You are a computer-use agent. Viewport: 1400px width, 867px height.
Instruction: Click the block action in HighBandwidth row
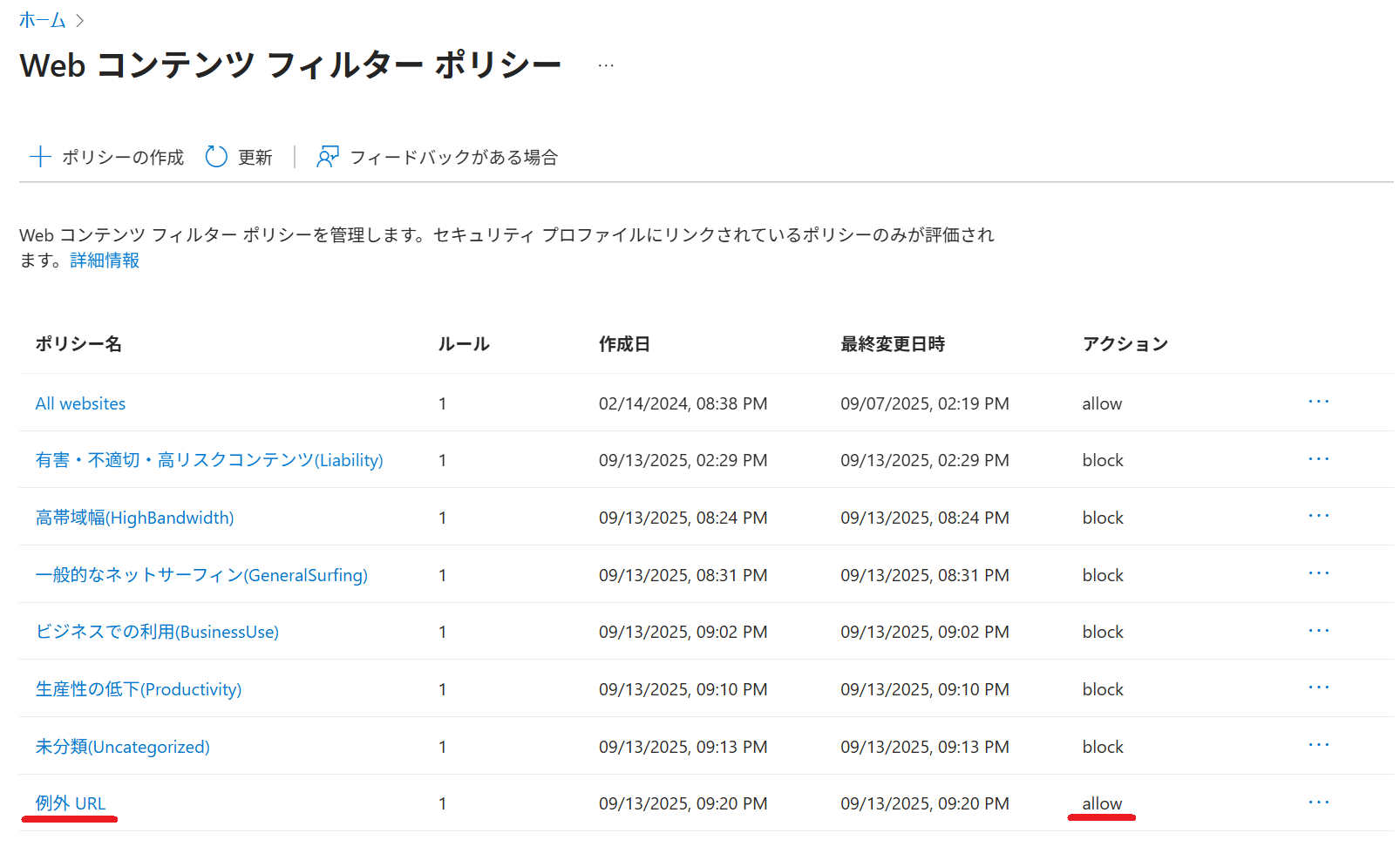[x=1103, y=518]
